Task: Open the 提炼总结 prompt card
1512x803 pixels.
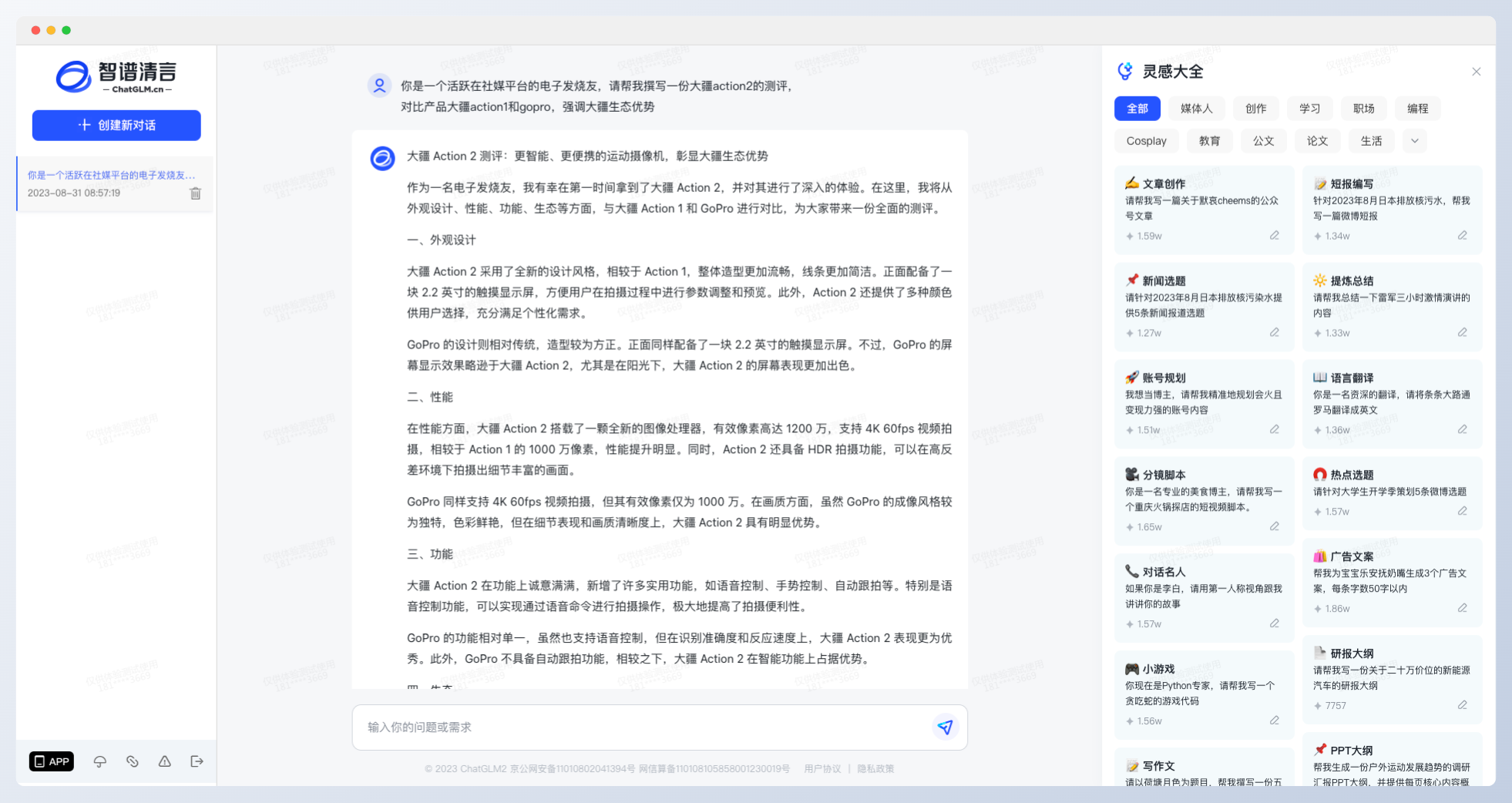Action: pyautogui.click(x=1393, y=307)
